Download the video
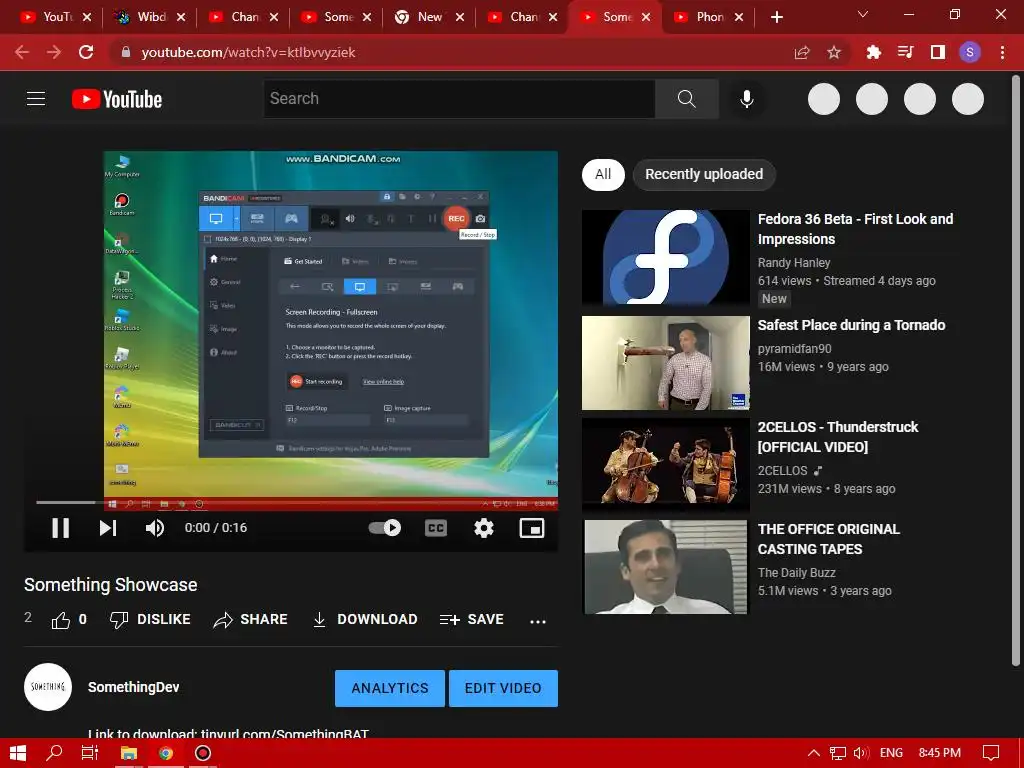Screen dimensions: 1024x768 point(364,619)
